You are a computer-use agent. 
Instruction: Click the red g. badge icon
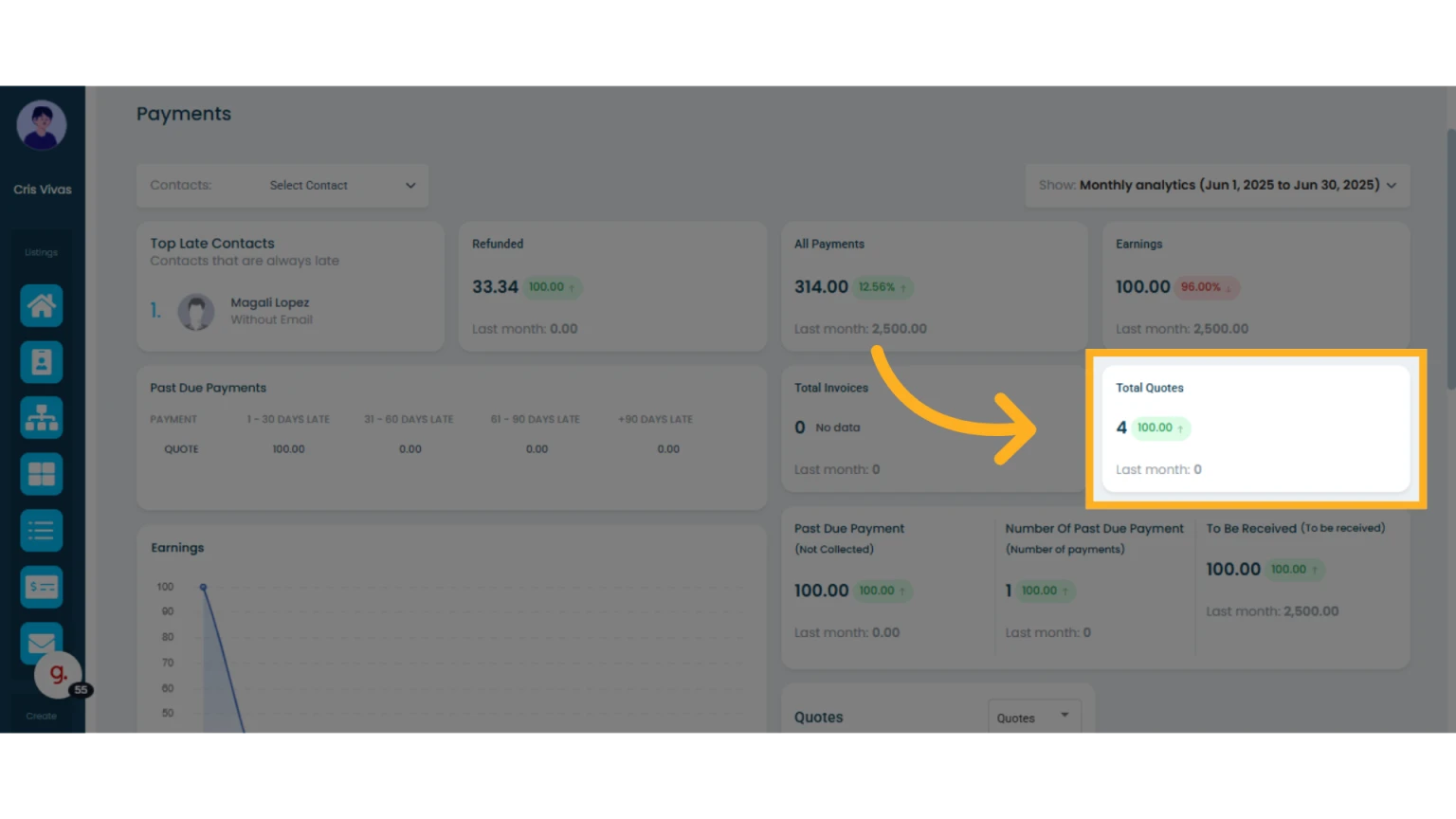(x=59, y=674)
